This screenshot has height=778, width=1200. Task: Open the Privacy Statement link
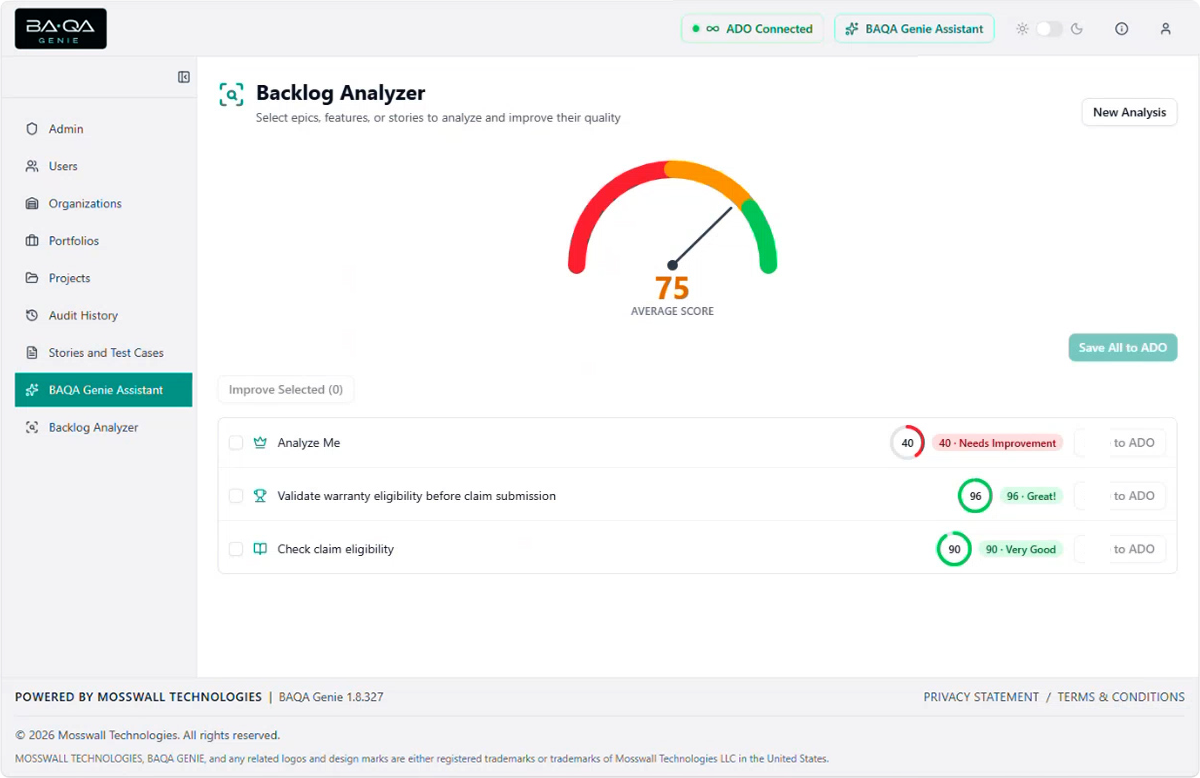981,697
